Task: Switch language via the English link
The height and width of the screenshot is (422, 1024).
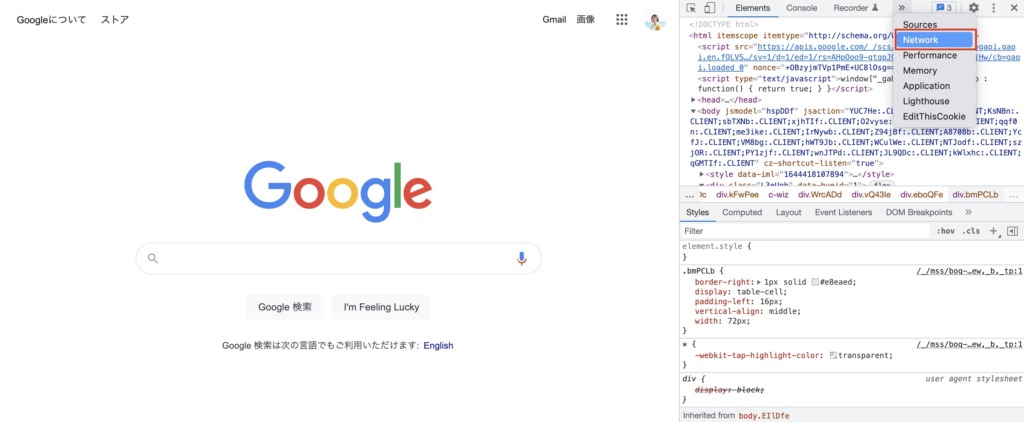Action: pyautogui.click(x=438, y=346)
